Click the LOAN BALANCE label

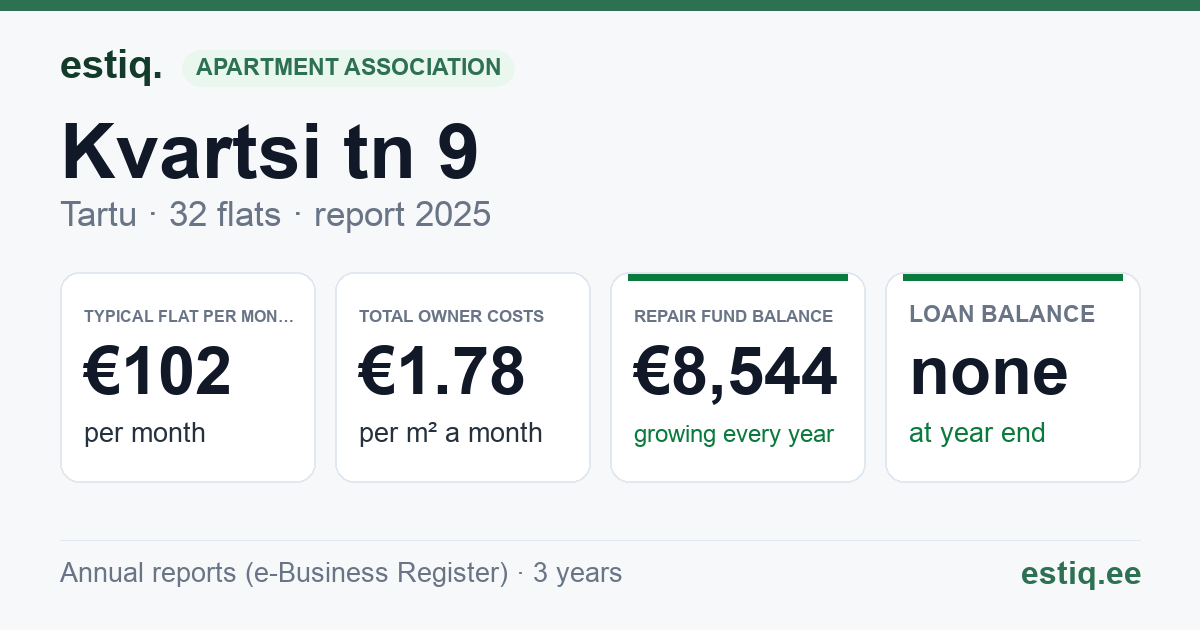[x=1002, y=314]
